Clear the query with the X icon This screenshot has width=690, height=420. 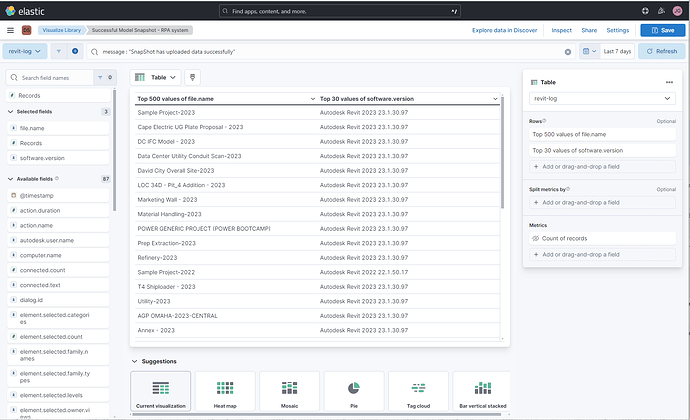pyautogui.click(x=568, y=52)
